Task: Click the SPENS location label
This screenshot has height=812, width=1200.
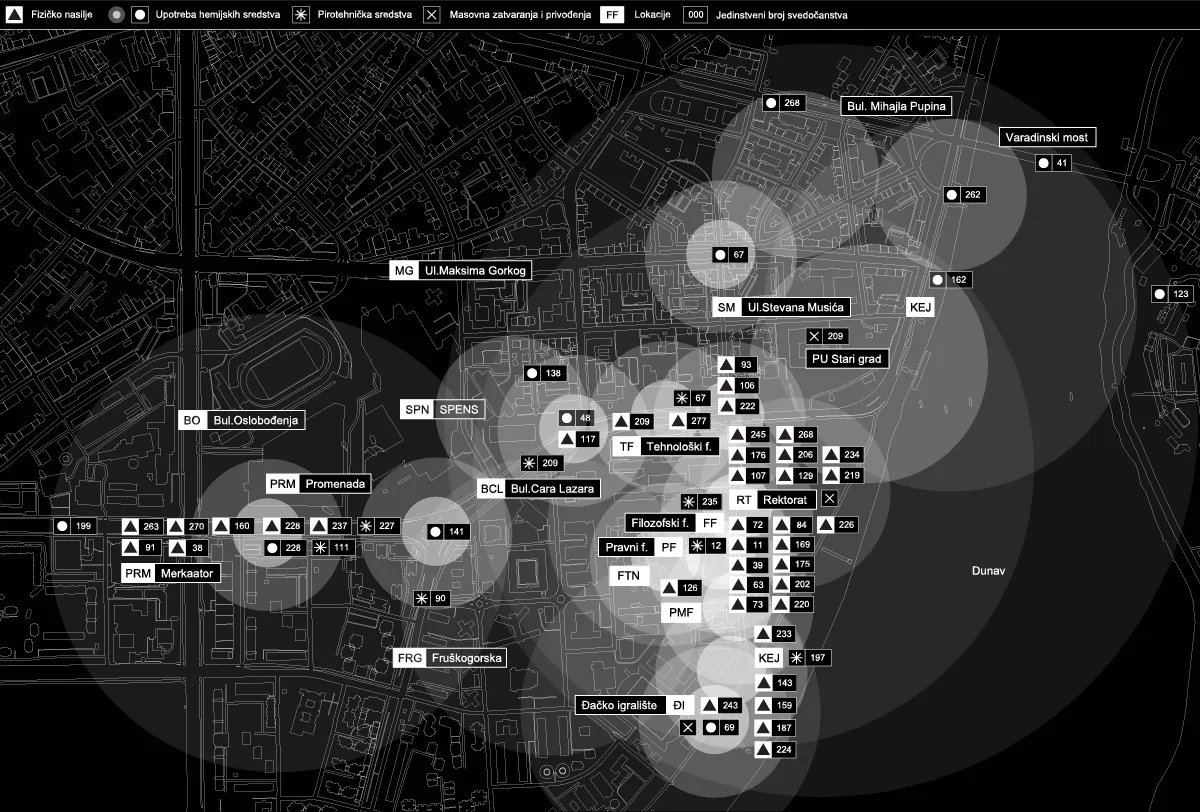Action: (x=459, y=409)
